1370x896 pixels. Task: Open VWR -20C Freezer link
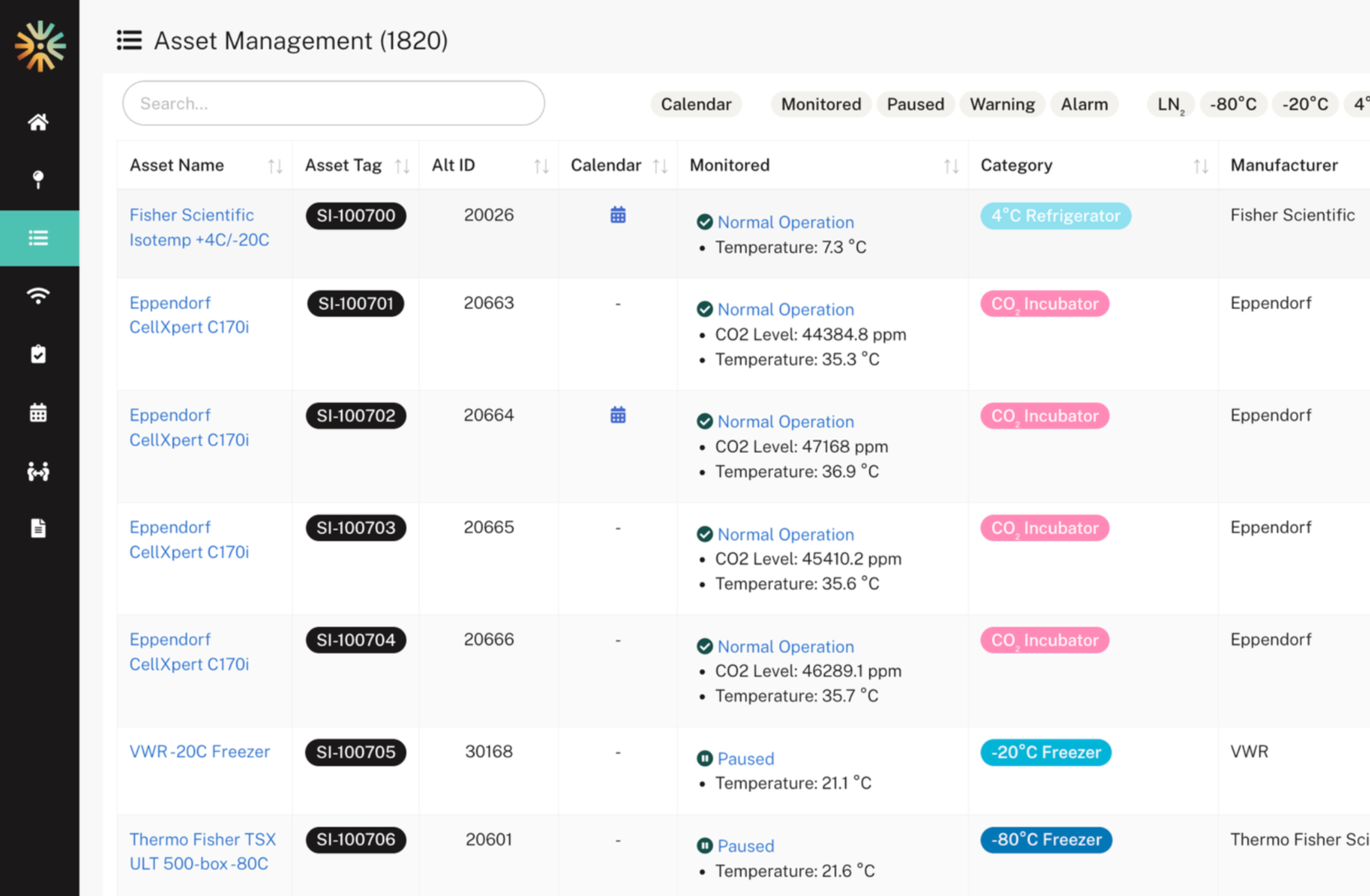[199, 752]
